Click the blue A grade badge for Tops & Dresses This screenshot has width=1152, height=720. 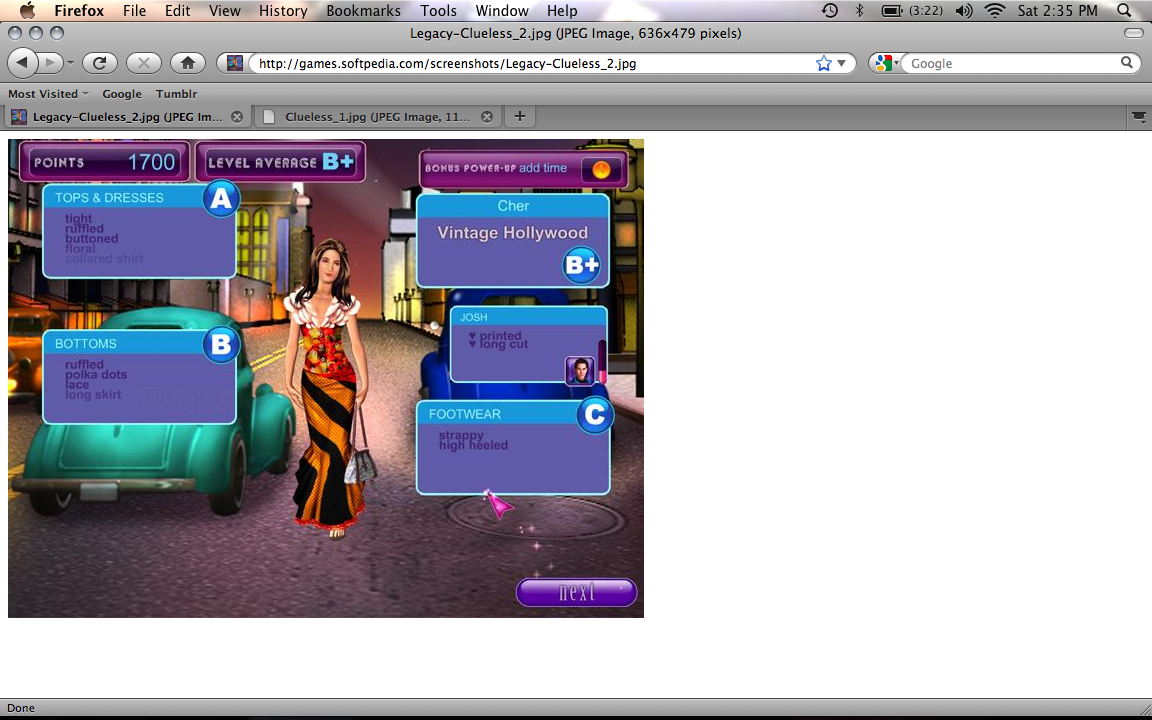(221, 198)
